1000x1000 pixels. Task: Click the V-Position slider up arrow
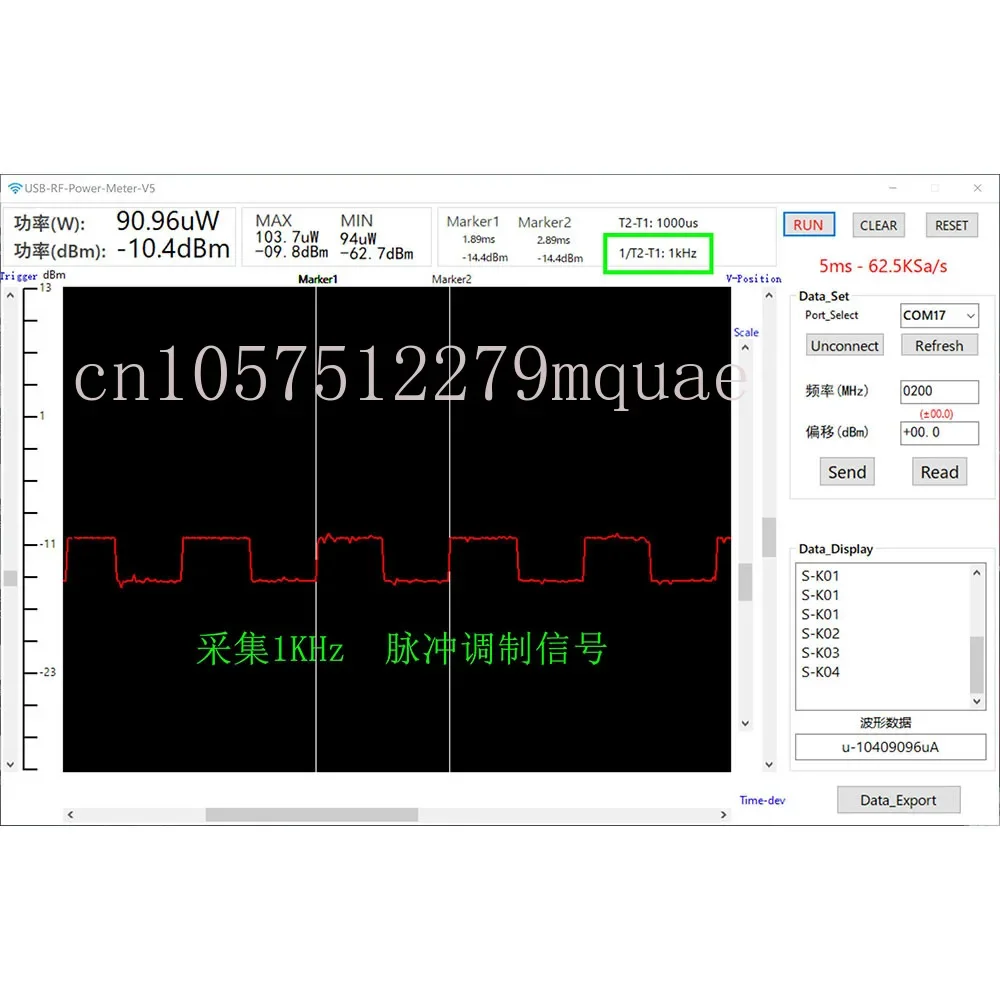coord(769,296)
